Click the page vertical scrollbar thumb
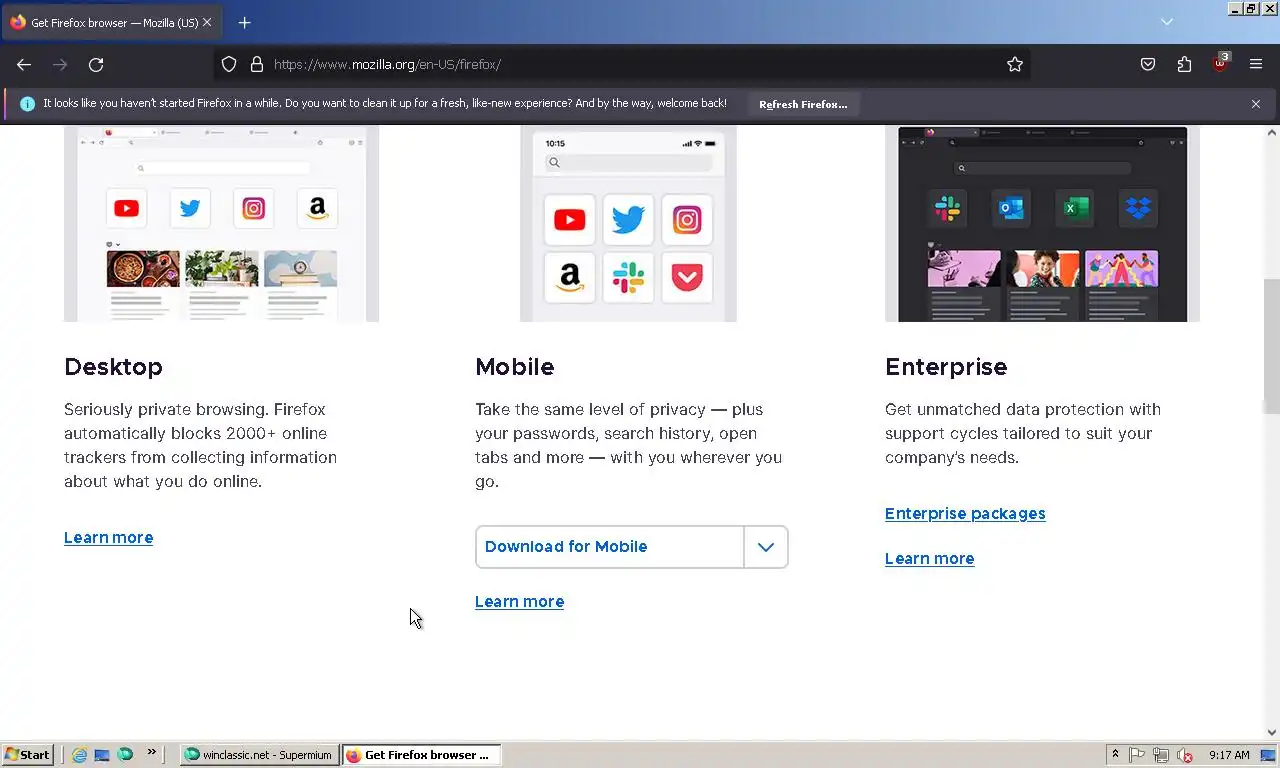Image resolution: width=1280 pixels, height=768 pixels. click(x=1272, y=345)
